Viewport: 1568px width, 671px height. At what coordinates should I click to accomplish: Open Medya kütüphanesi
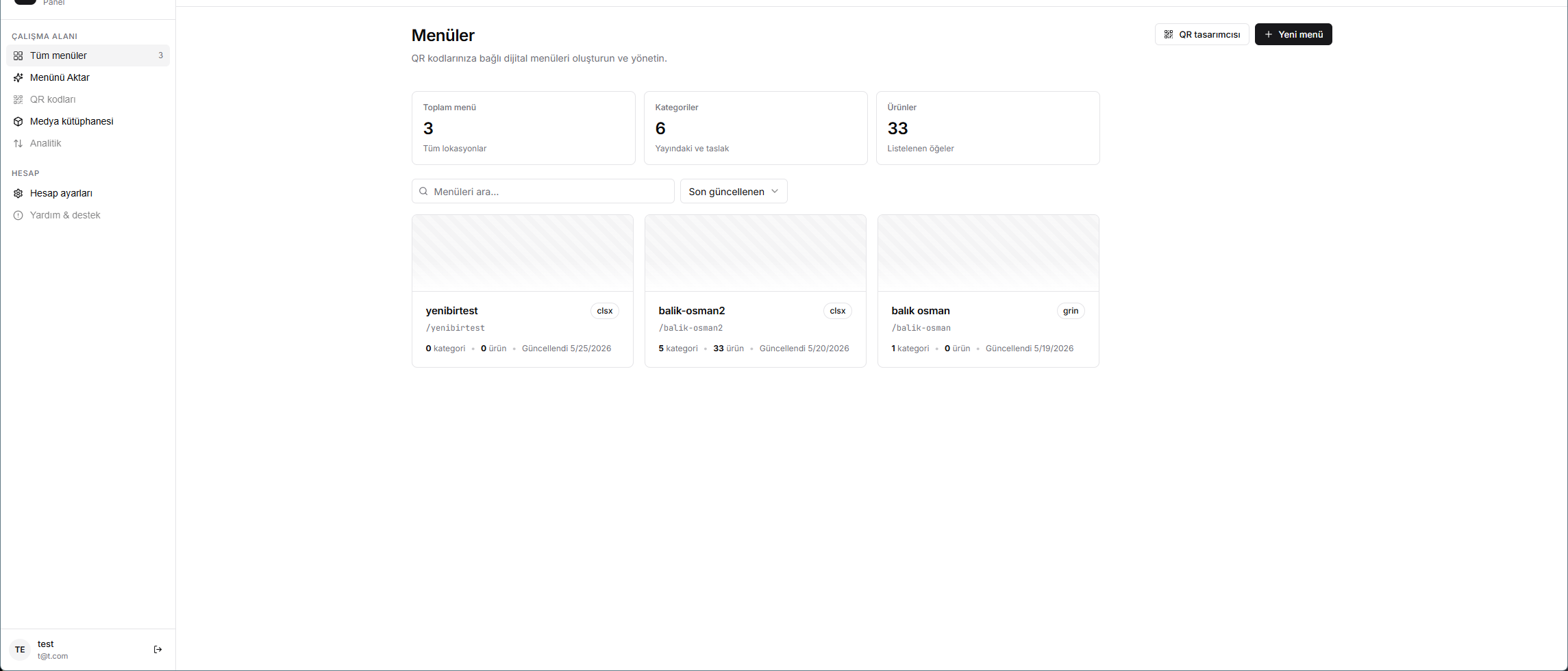(88, 121)
